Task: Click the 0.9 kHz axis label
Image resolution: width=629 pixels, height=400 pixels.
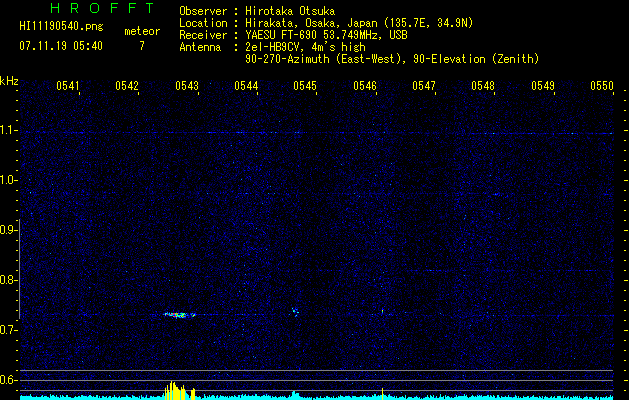Action: pyautogui.click(x=8, y=230)
